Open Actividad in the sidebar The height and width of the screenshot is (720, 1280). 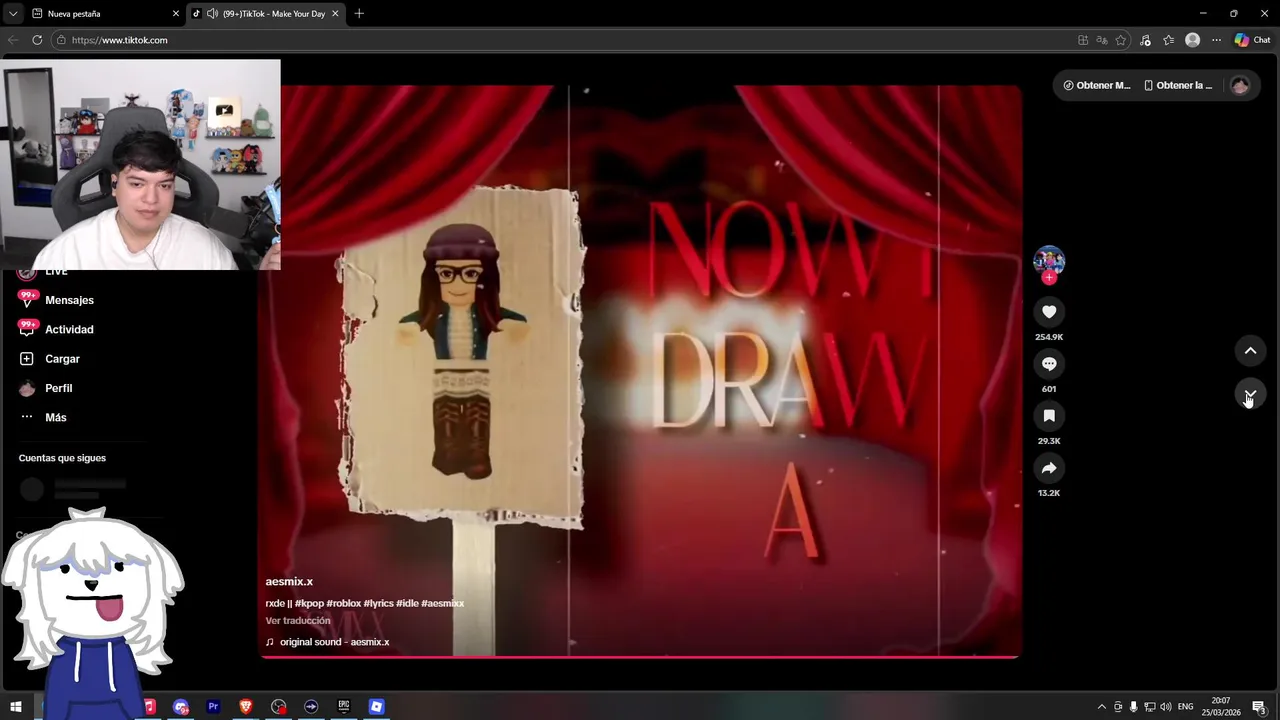click(x=69, y=329)
